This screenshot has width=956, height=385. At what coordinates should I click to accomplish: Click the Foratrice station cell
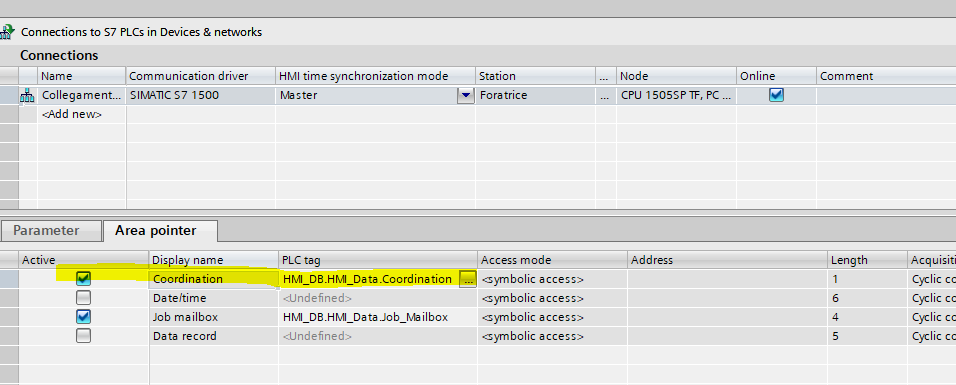click(535, 95)
